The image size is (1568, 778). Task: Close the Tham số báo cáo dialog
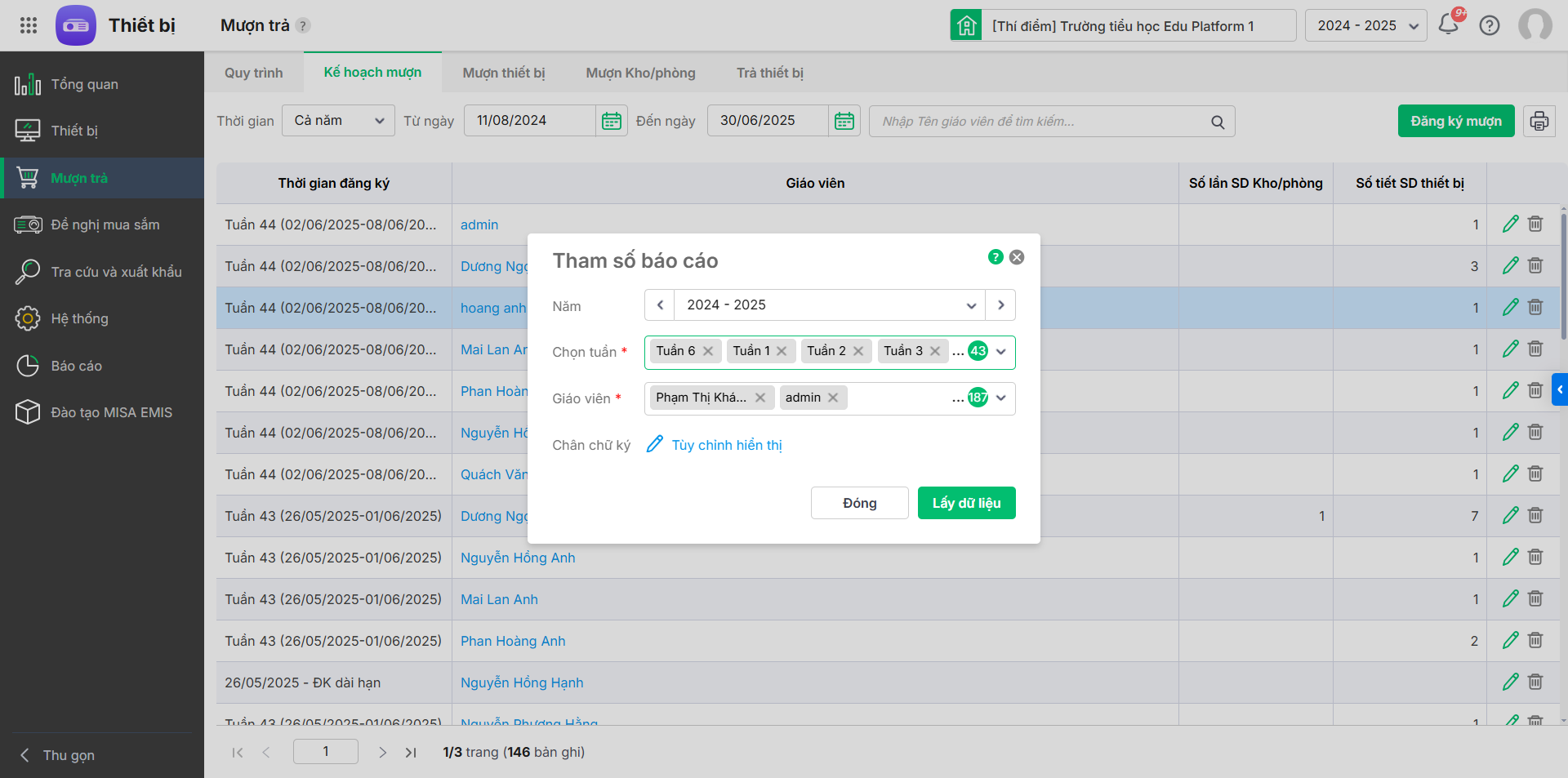pos(1017,257)
